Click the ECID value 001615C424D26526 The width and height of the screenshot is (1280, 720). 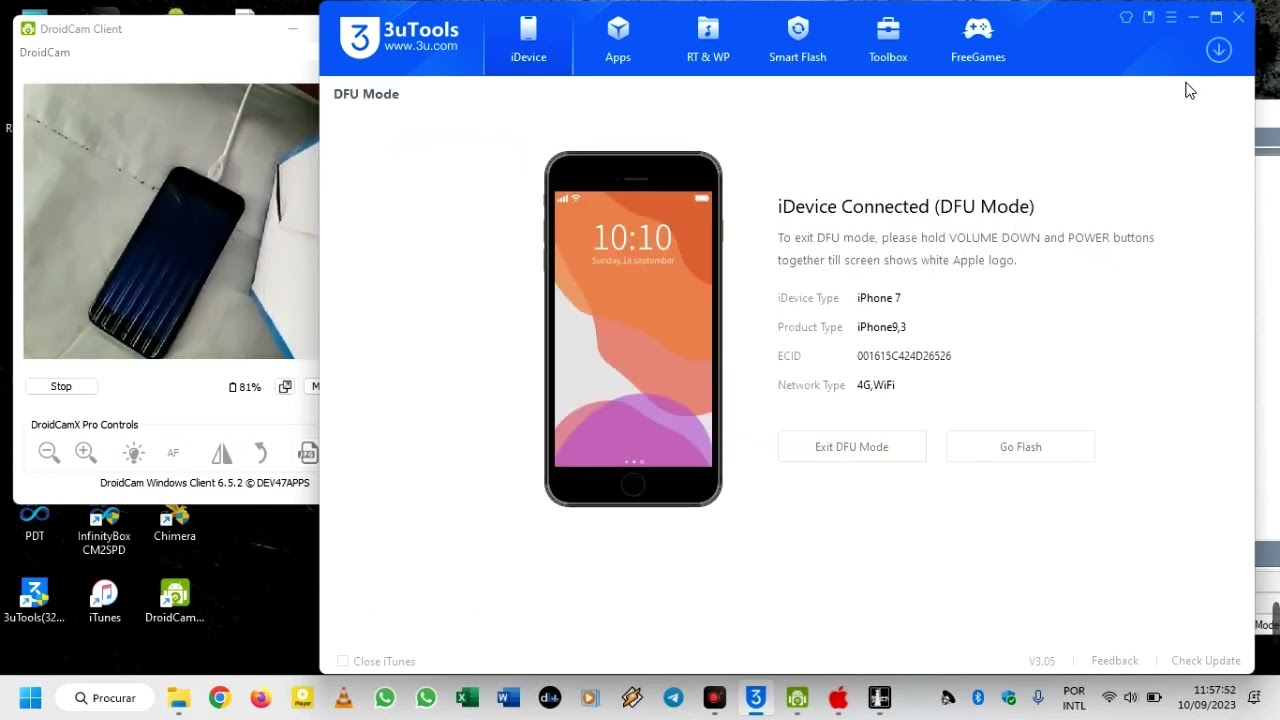[904, 356]
